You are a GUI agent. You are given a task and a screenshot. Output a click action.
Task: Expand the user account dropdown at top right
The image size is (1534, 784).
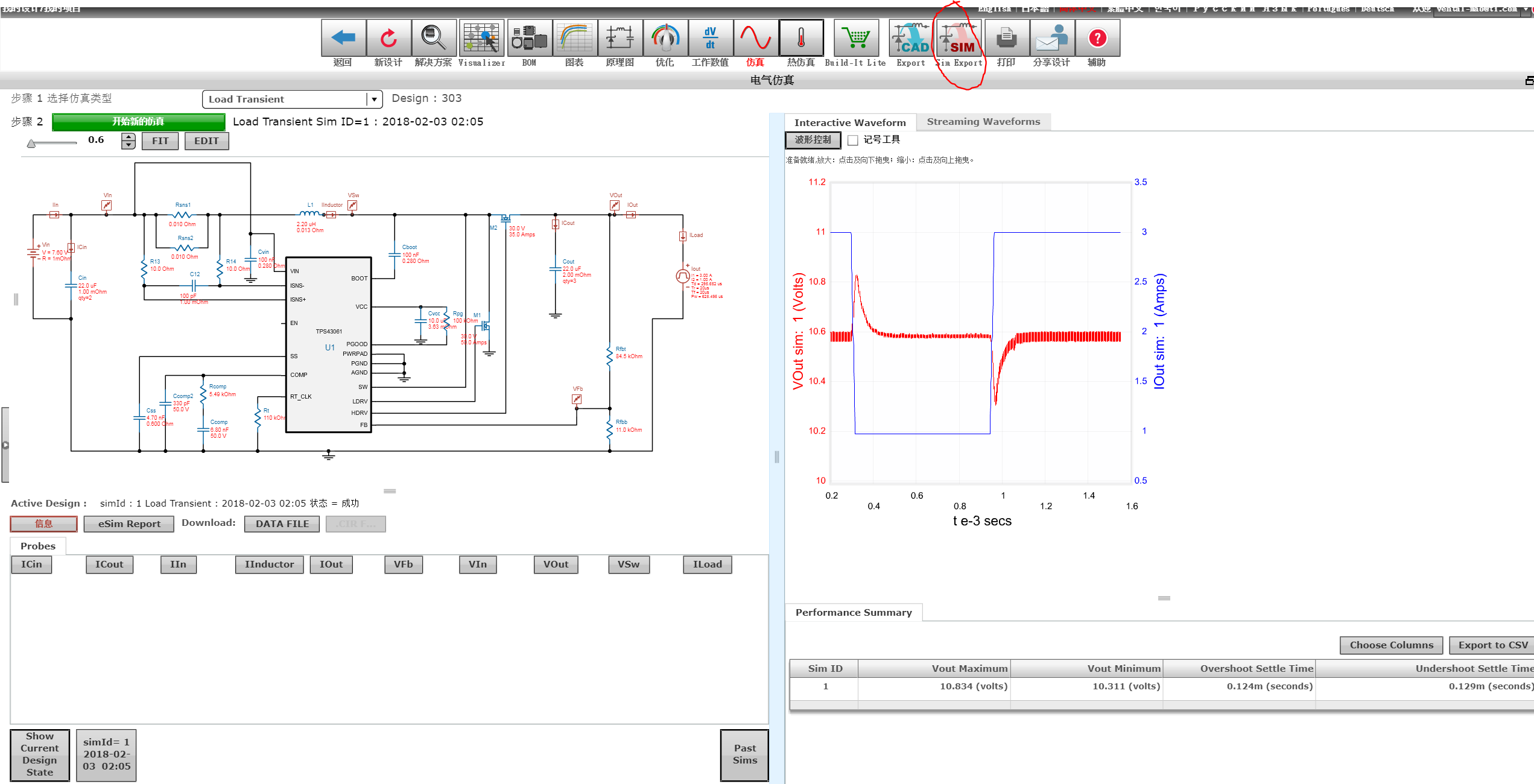1526,8
